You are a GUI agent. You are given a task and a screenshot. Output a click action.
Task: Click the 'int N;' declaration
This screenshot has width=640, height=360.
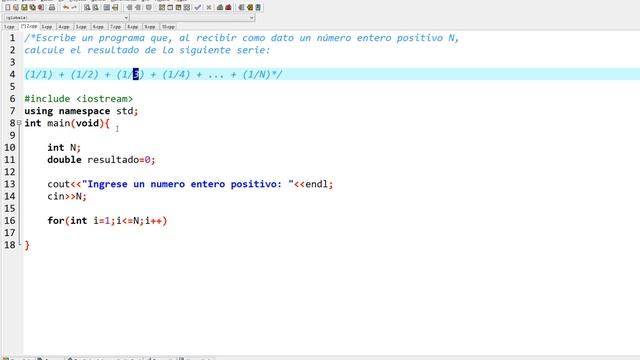click(x=64, y=147)
